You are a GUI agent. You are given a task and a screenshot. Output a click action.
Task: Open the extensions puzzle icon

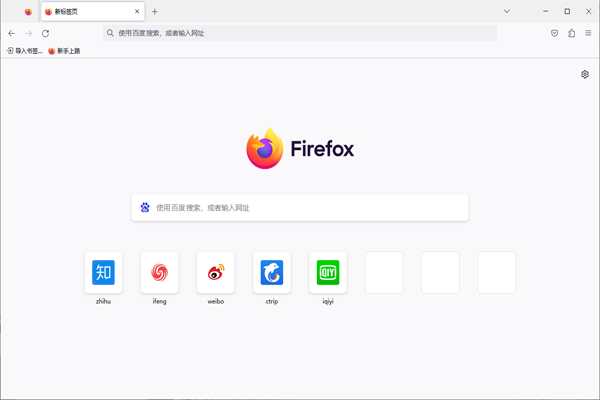pyautogui.click(x=571, y=33)
